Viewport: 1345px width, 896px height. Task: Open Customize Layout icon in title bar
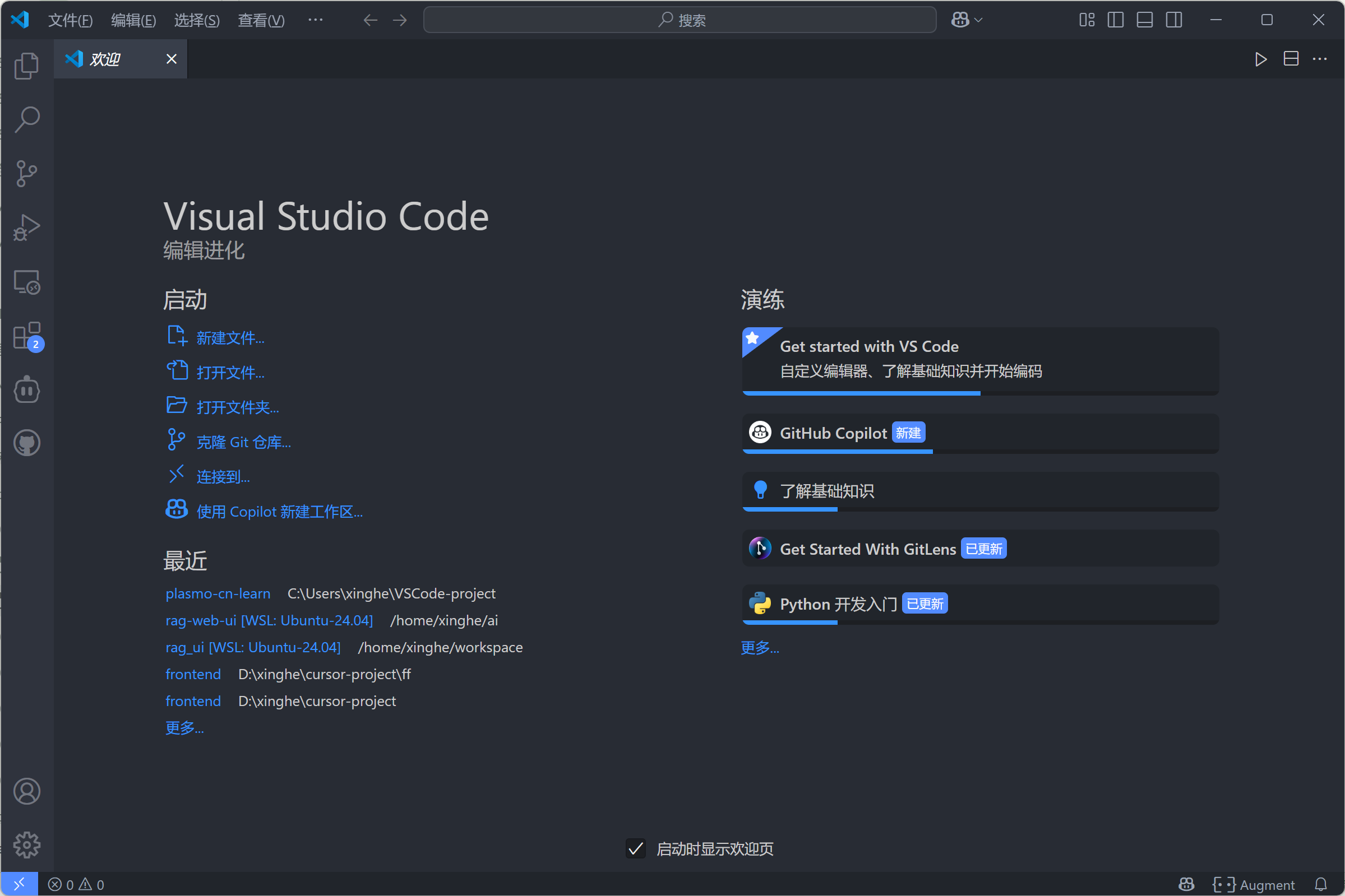click(x=1087, y=20)
